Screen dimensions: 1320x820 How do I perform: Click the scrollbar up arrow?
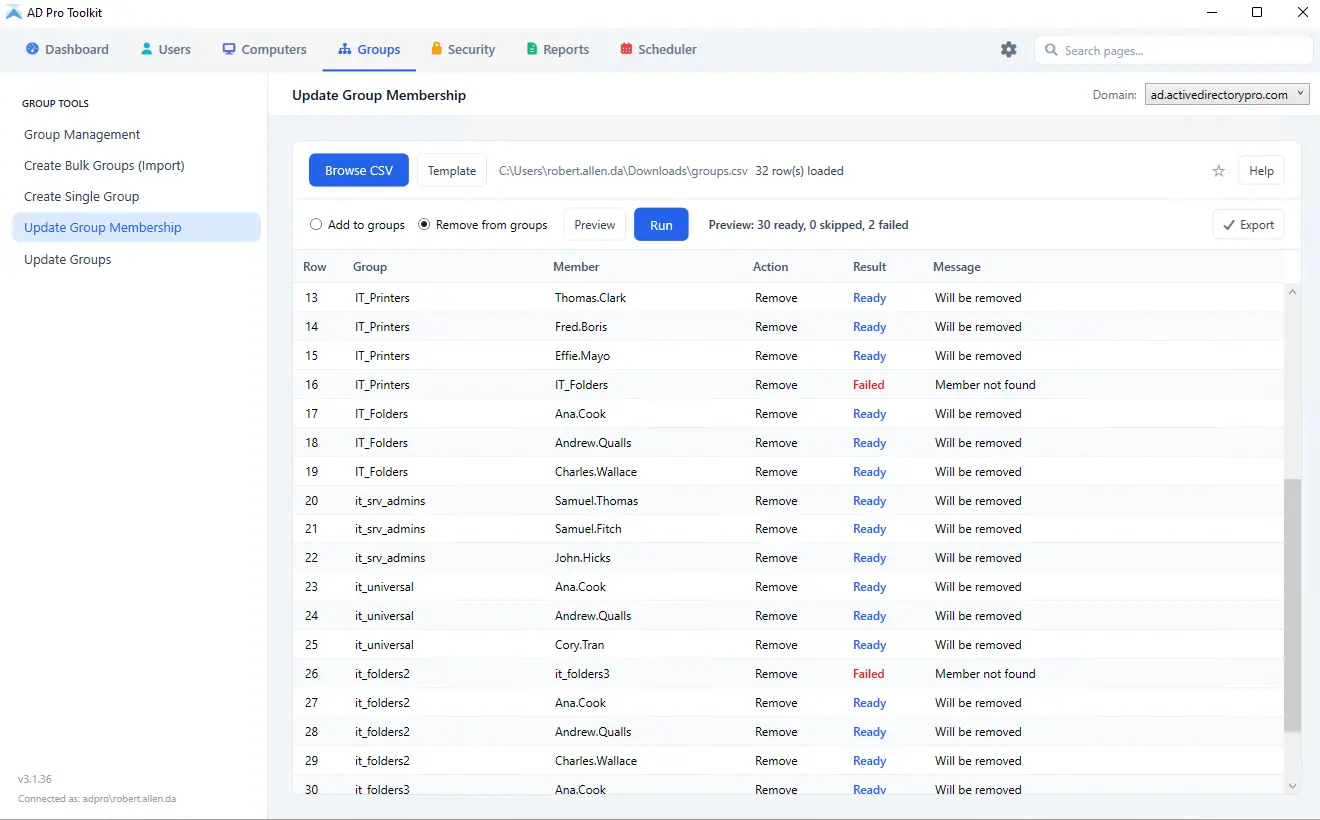(x=1292, y=292)
